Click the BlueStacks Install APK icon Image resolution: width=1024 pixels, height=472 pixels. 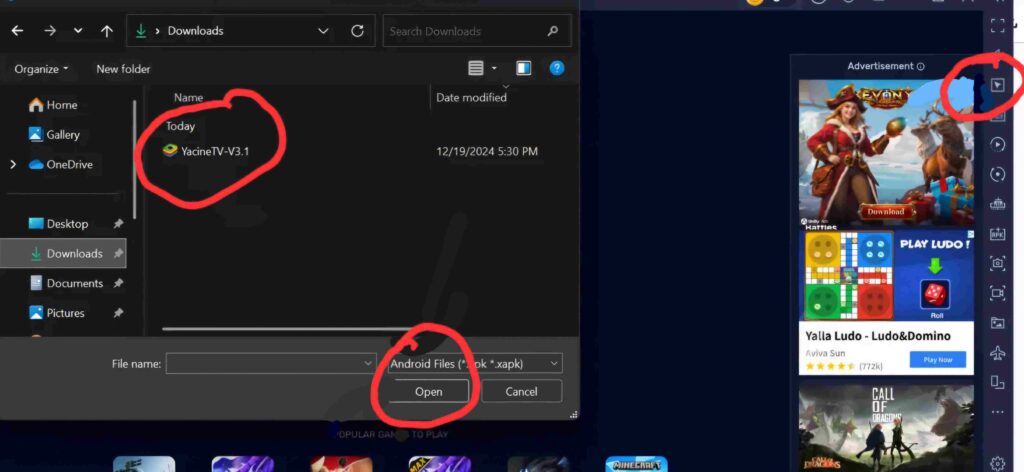[997, 234]
